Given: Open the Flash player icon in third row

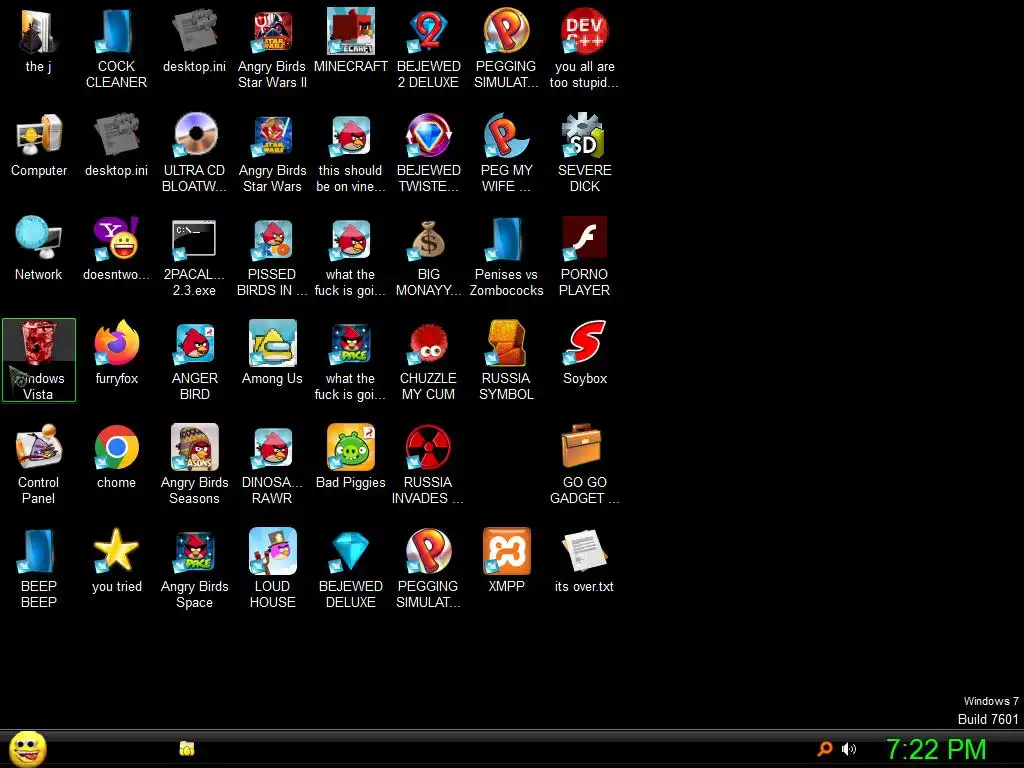Looking at the screenshot, I should [584, 257].
